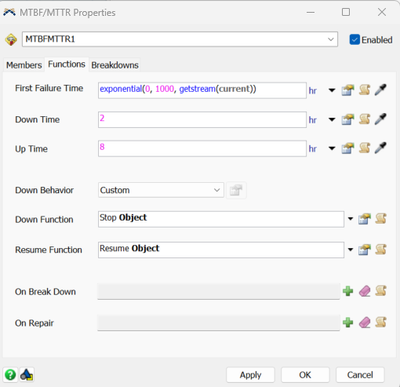
Task: Click the On Break Down field
Action: click(219, 292)
